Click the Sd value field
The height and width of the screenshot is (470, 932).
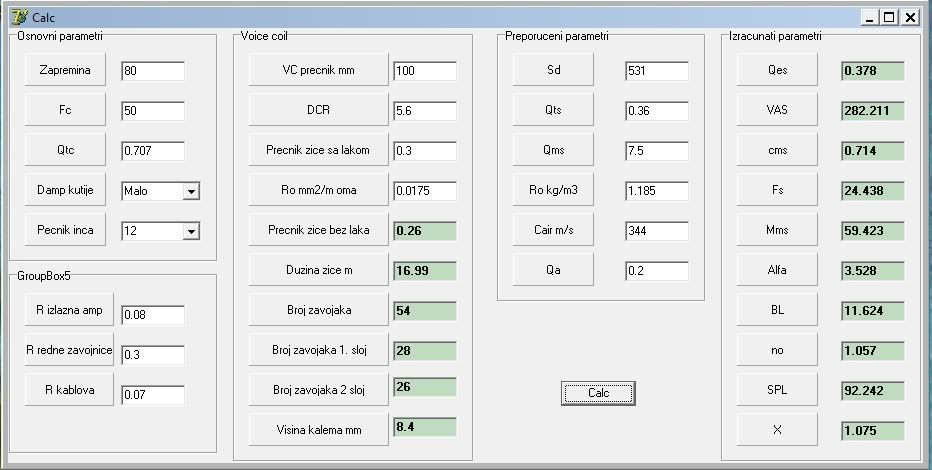(657, 71)
